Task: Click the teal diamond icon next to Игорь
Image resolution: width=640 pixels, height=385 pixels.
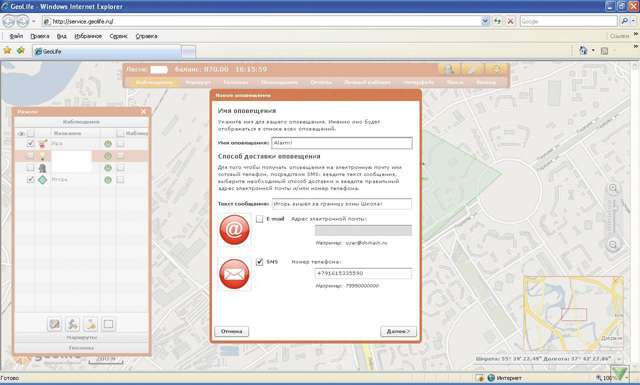Action: 42,180
